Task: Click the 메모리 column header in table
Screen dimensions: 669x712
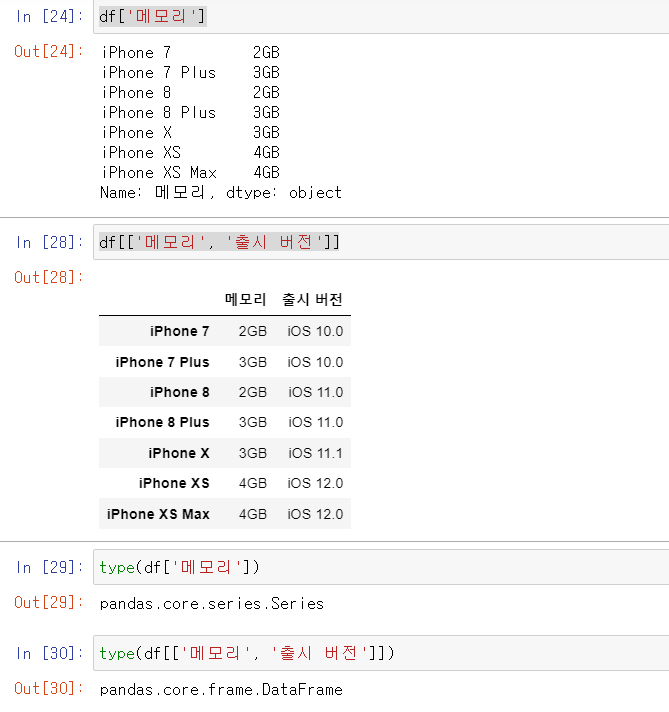Action: 245,300
